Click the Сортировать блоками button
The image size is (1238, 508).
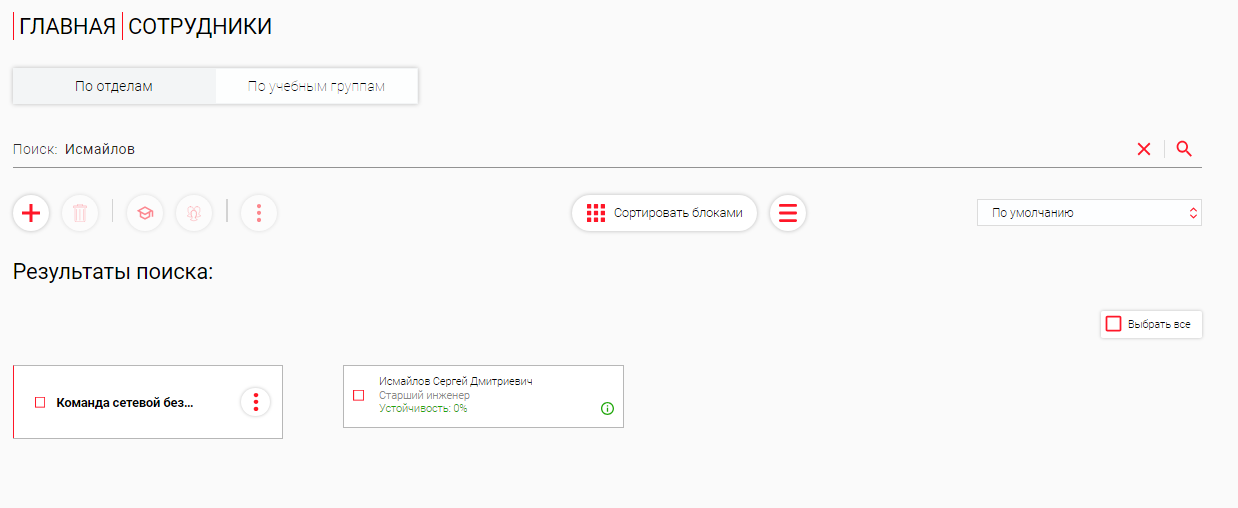pyautogui.click(x=665, y=213)
